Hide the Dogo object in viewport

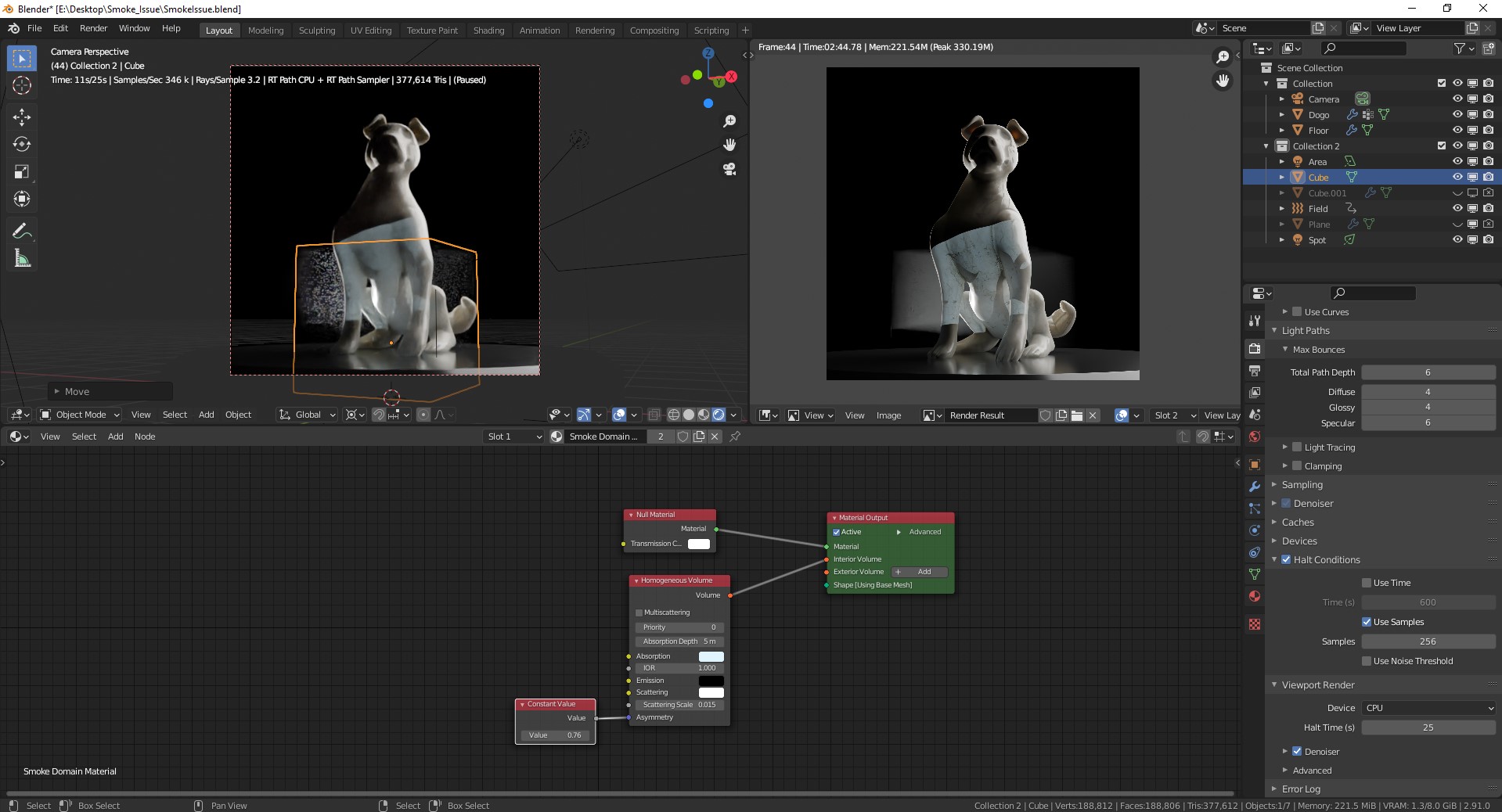point(1457,114)
